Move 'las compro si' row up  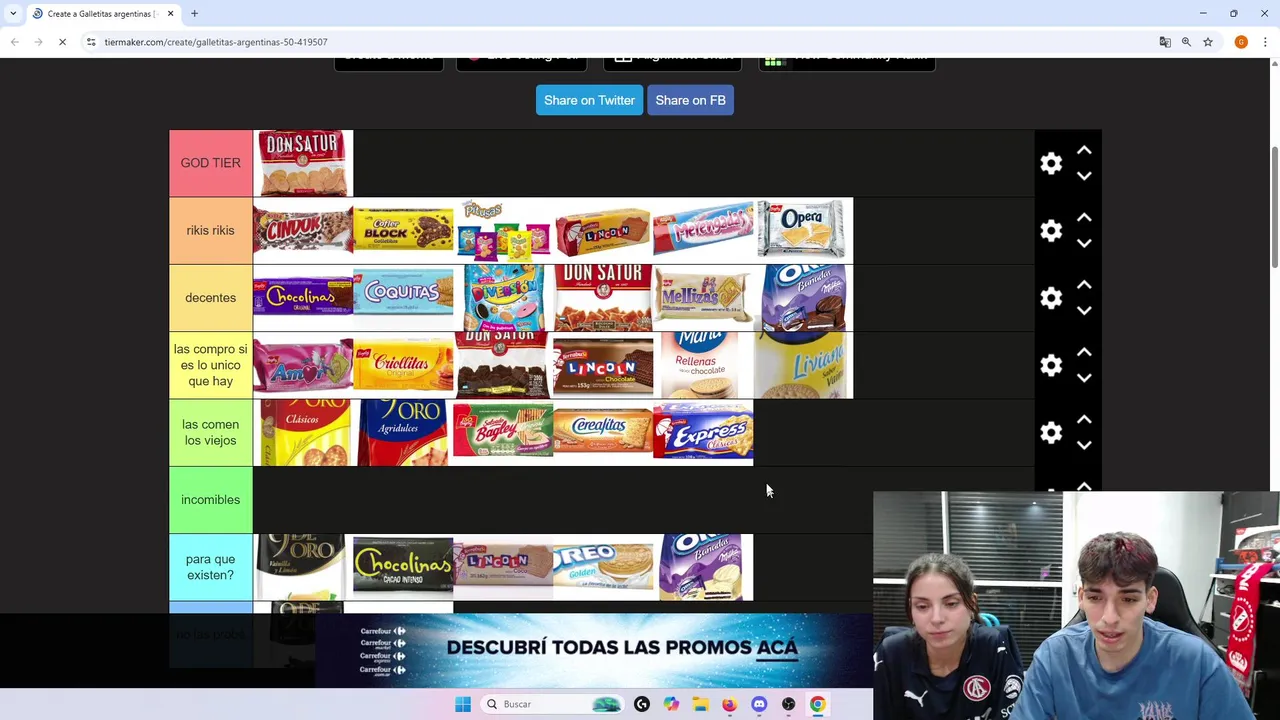pyautogui.click(x=1084, y=352)
